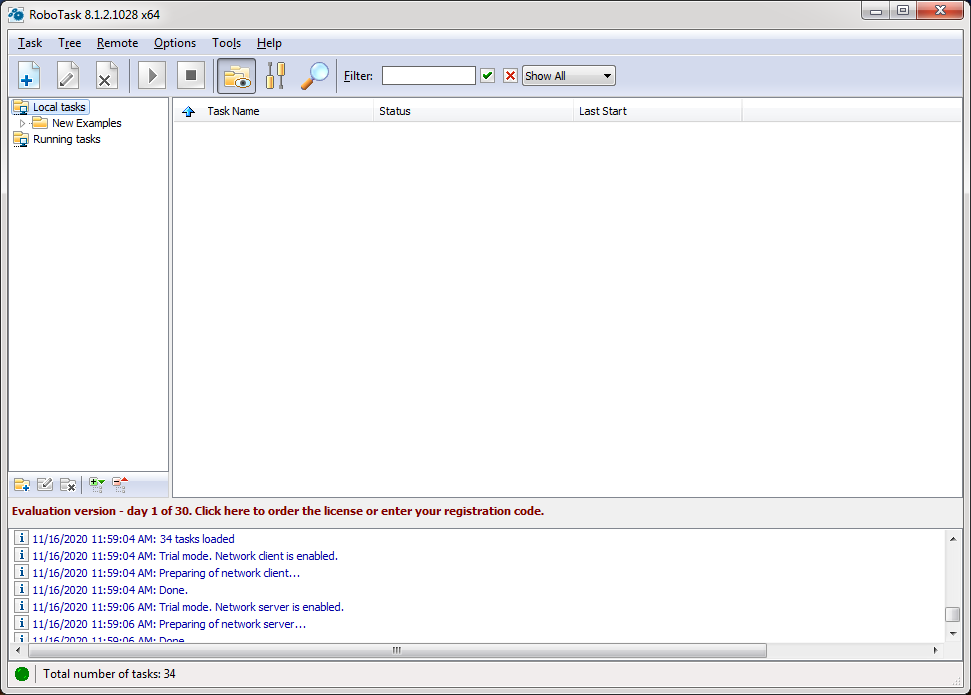971x695 pixels.
Task: Apply the filter with the green checkmark
Action: [487, 75]
